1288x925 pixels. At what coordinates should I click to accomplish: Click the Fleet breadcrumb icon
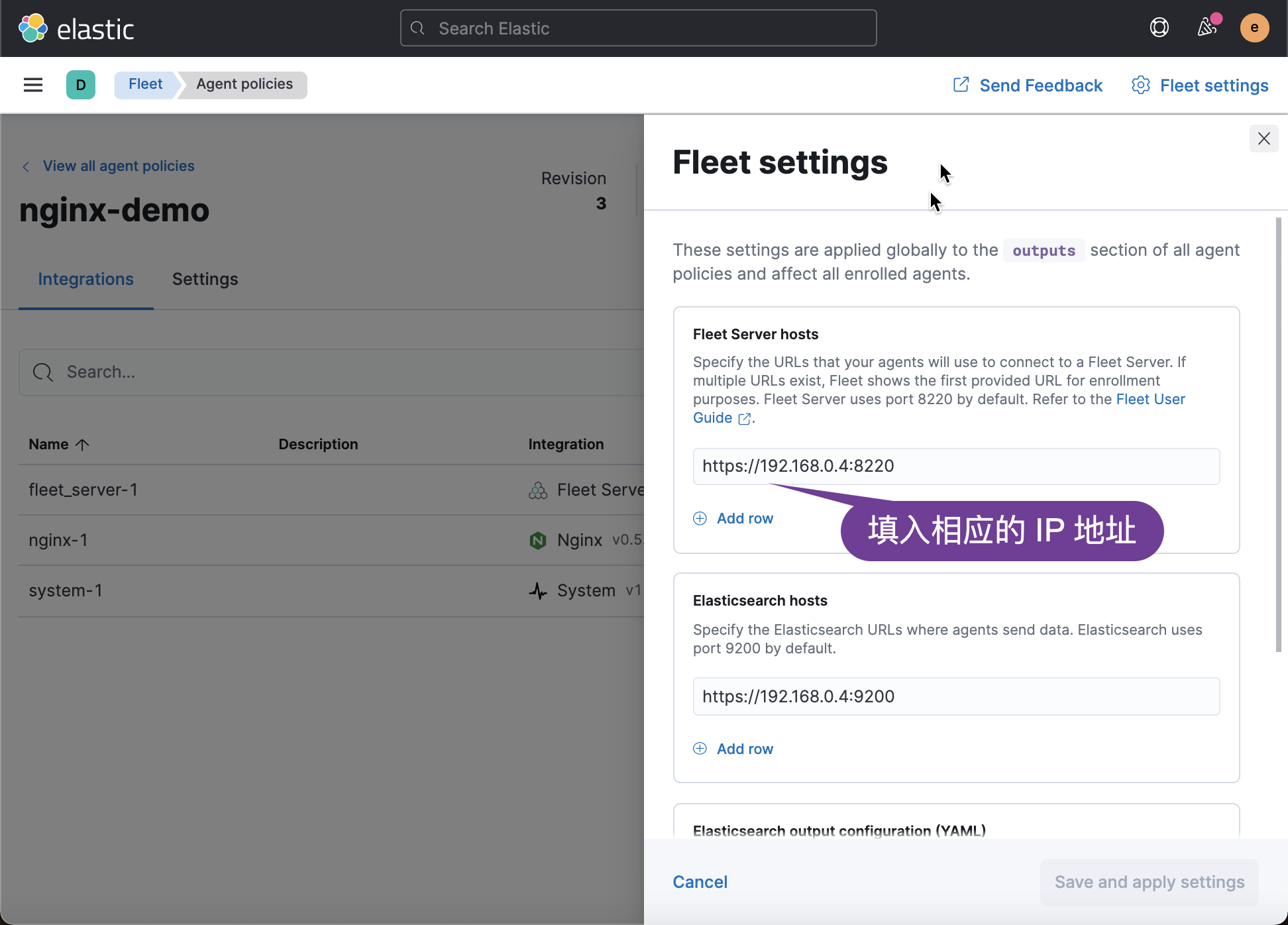pos(145,84)
